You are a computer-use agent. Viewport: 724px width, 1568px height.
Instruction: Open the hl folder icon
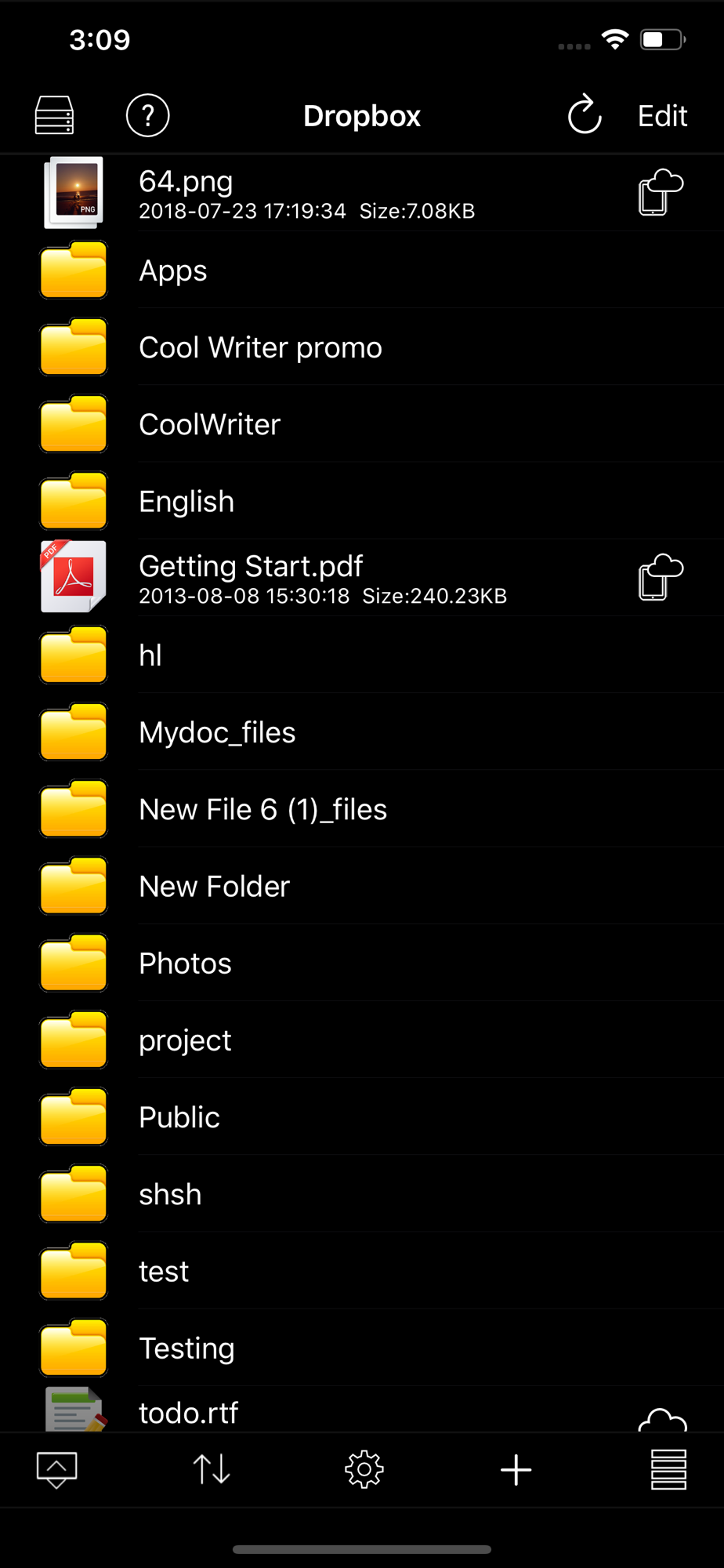tap(74, 654)
